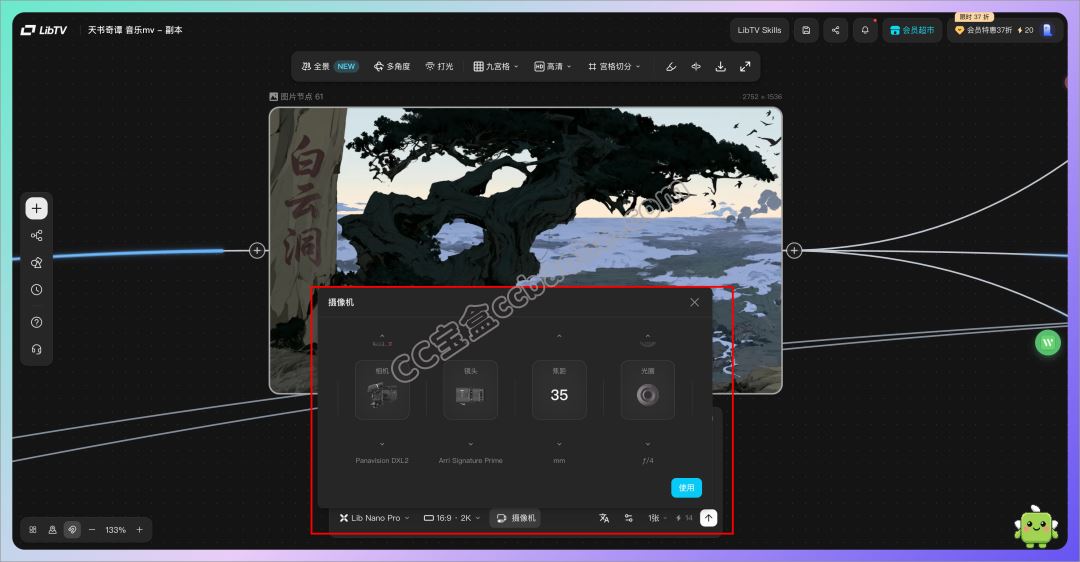Click down arrow below 焦距 focal length
The height and width of the screenshot is (562, 1080).
[559, 444]
